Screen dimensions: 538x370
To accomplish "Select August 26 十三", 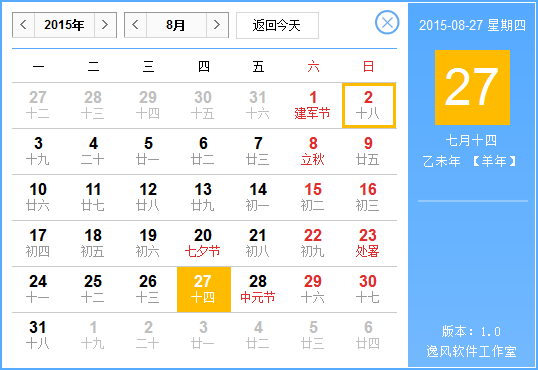I will pos(148,289).
